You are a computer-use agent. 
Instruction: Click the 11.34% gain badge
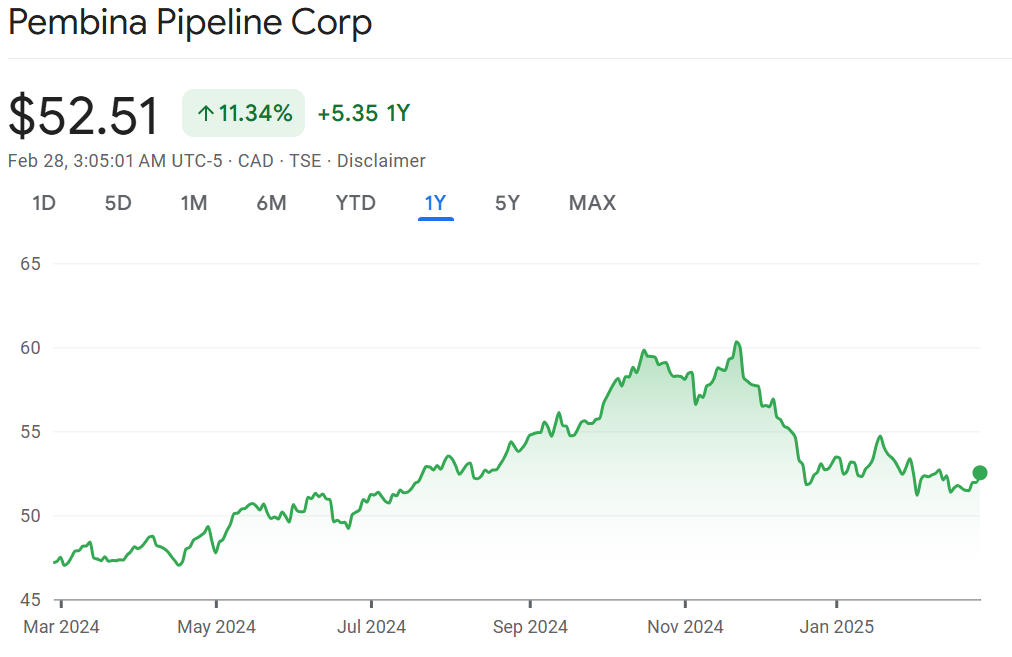click(243, 114)
